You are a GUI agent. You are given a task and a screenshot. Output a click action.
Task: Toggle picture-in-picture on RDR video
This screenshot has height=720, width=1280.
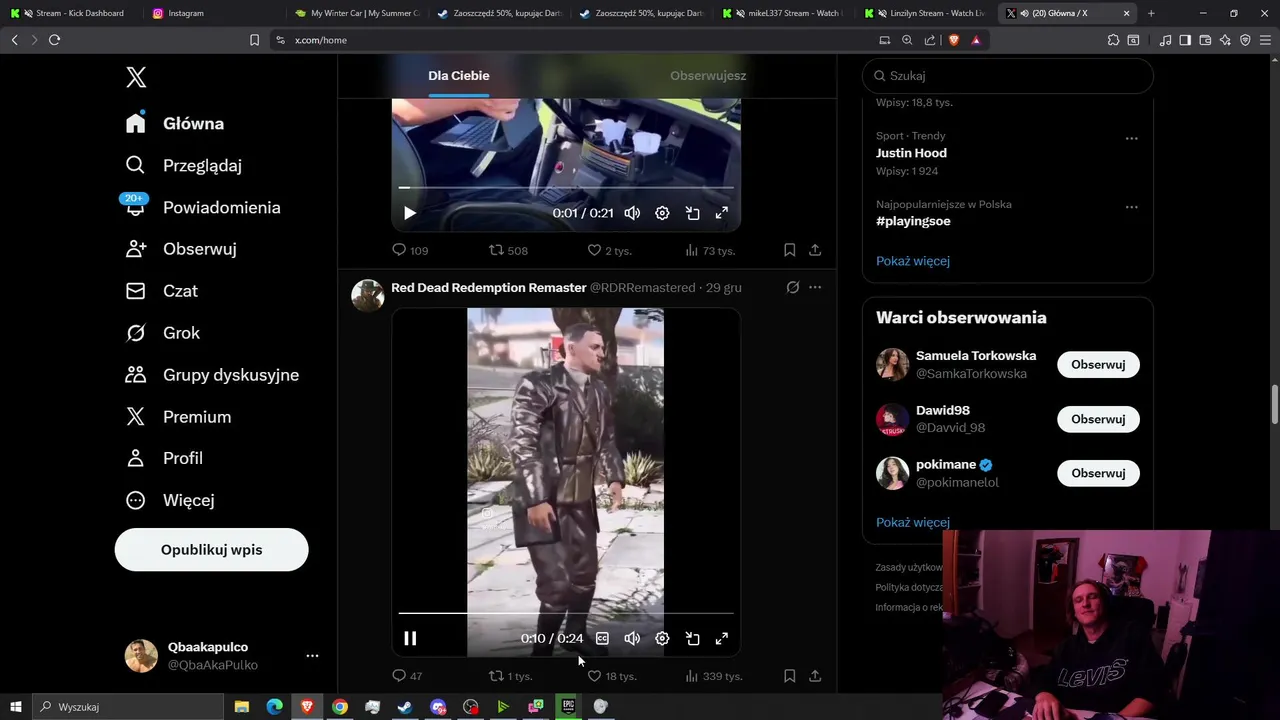point(692,638)
